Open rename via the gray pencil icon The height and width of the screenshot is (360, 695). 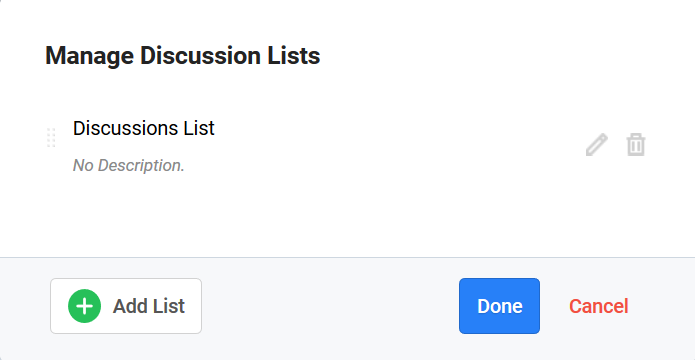pos(597,145)
